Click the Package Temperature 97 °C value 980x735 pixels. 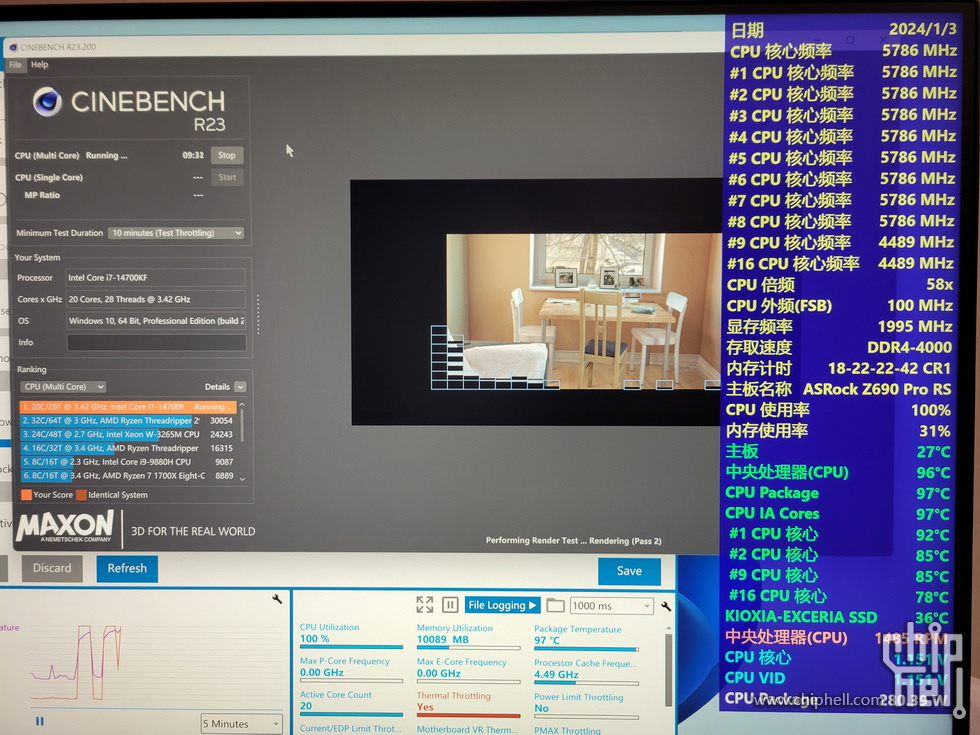pyautogui.click(x=547, y=640)
